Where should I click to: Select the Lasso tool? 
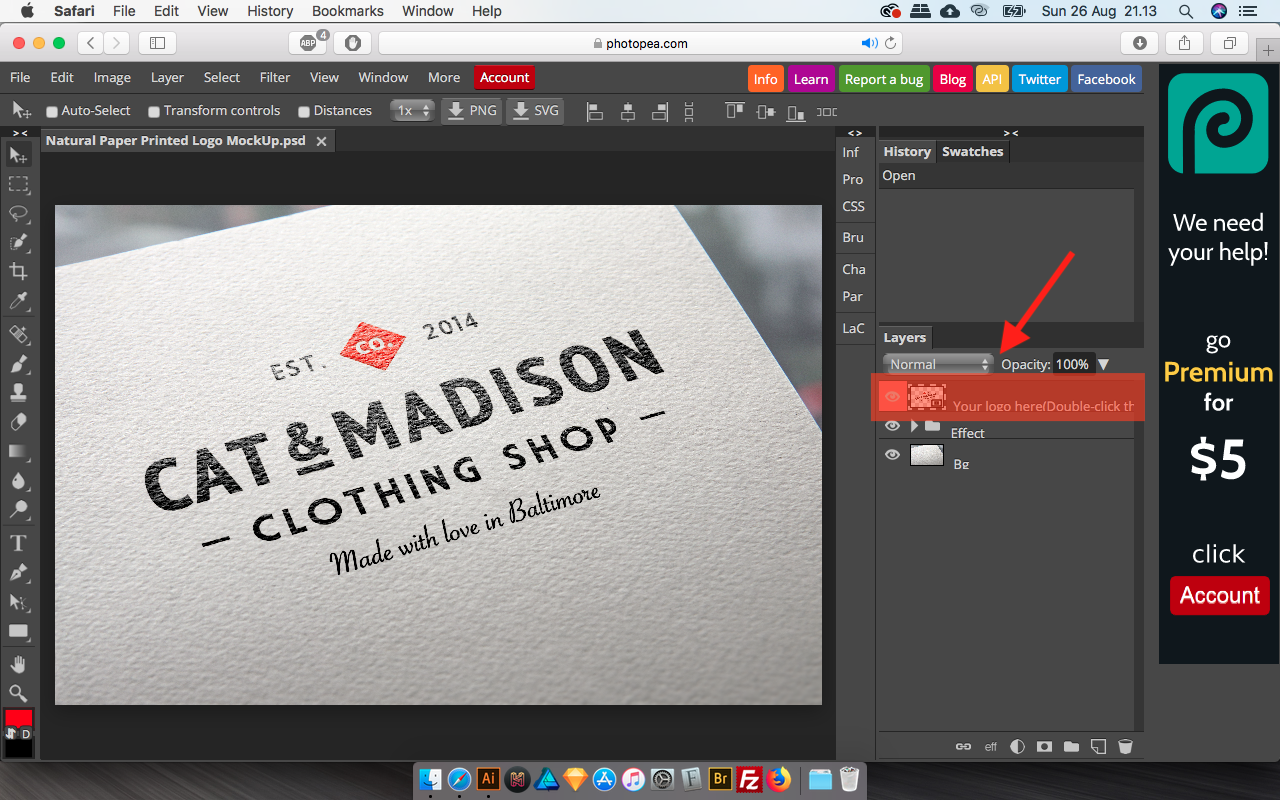(x=18, y=213)
